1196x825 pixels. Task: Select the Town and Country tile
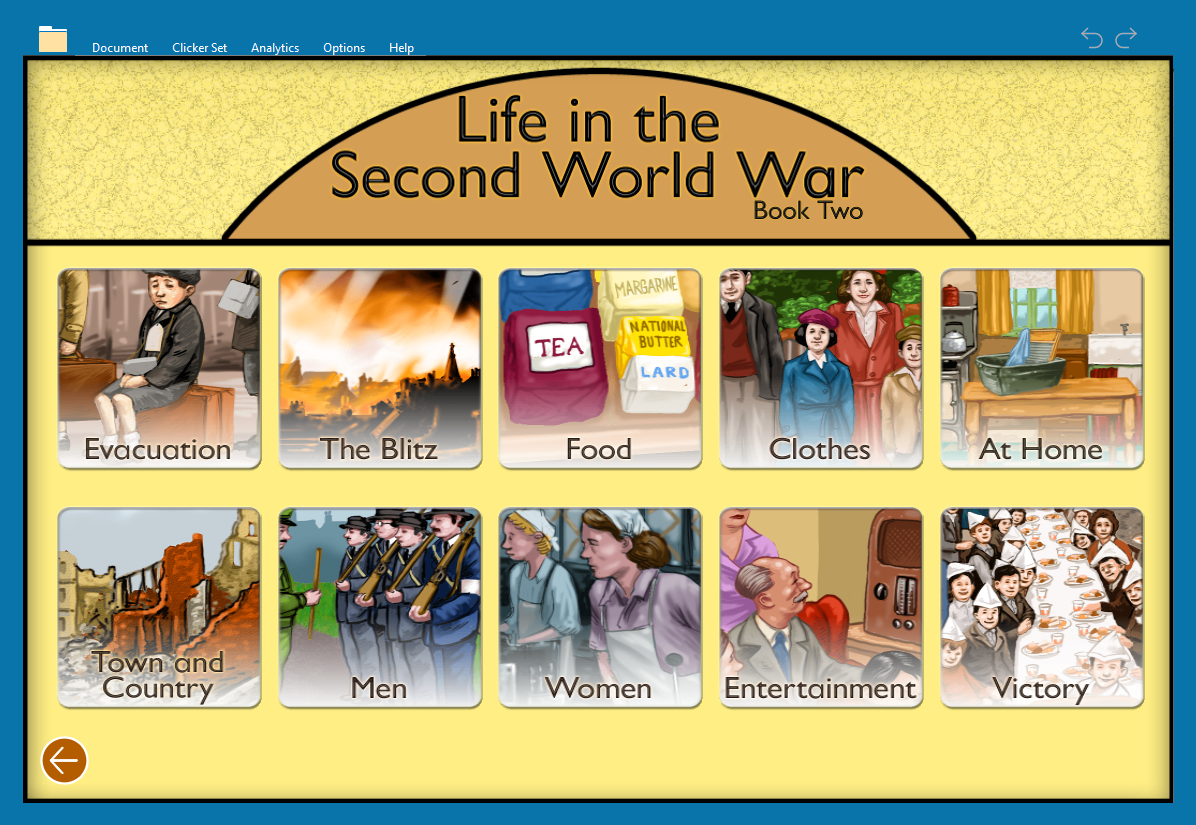tap(159, 607)
